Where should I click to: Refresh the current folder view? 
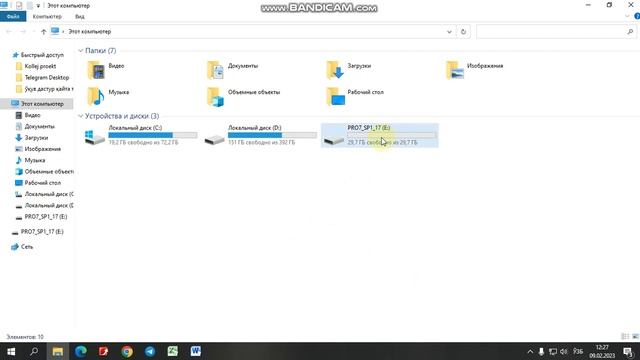463,31
